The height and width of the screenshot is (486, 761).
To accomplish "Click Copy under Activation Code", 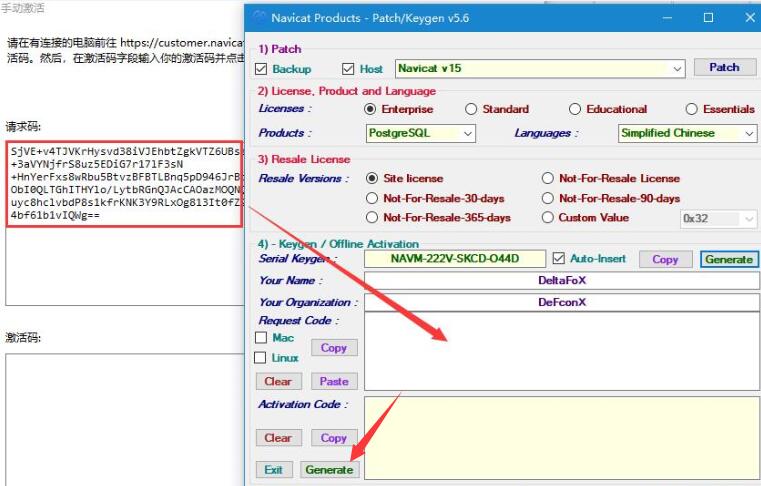I will pyautogui.click(x=334, y=438).
